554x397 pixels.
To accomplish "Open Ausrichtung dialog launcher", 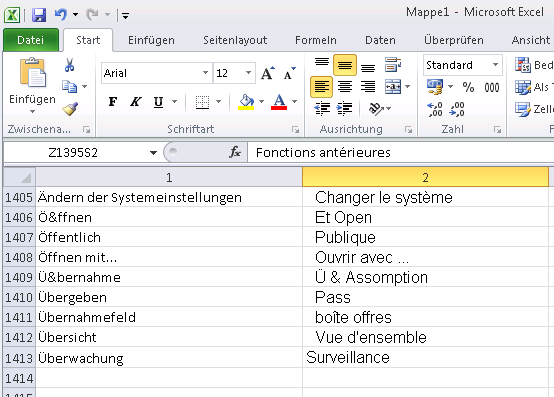I will [x=408, y=130].
